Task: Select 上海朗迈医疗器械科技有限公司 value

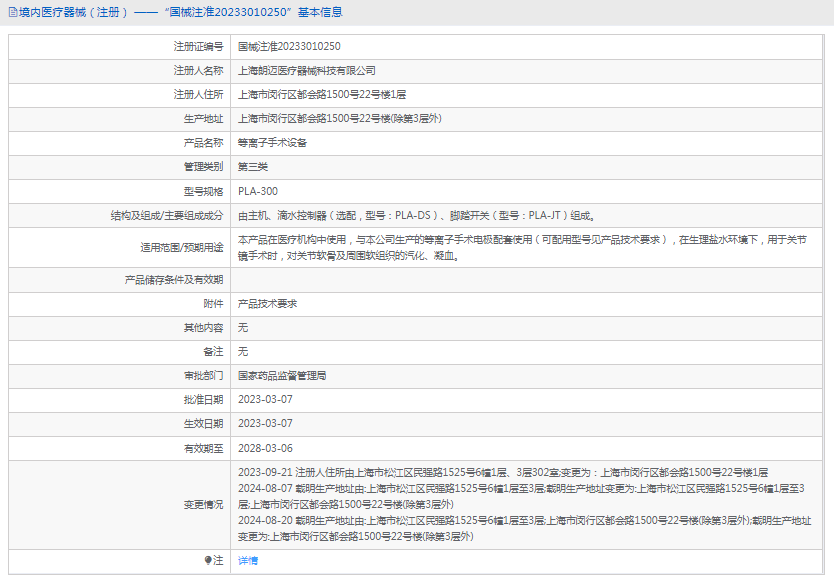Action: [307, 71]
